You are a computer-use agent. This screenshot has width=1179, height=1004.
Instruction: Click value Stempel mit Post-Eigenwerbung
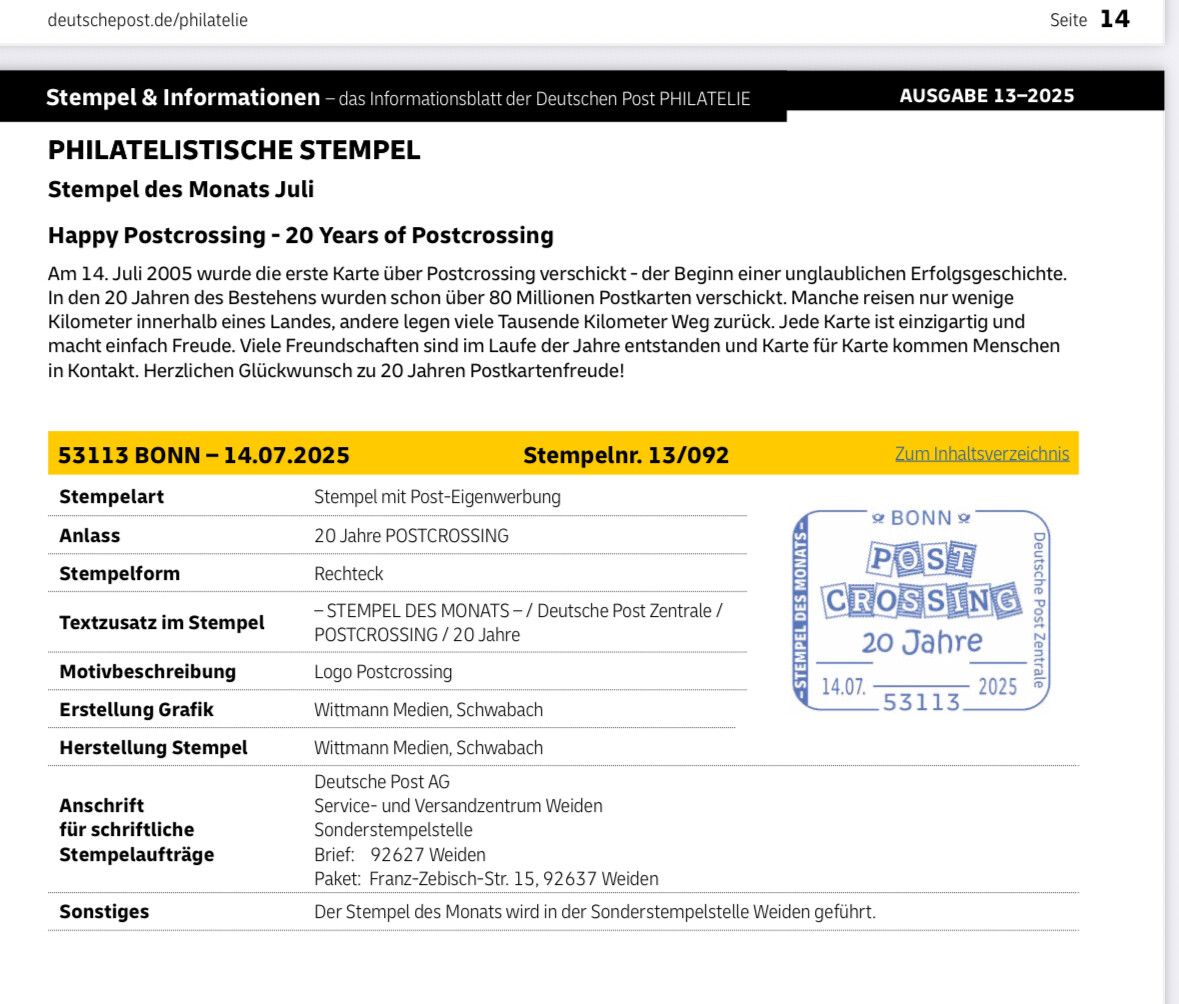click(x=437, y=497)
